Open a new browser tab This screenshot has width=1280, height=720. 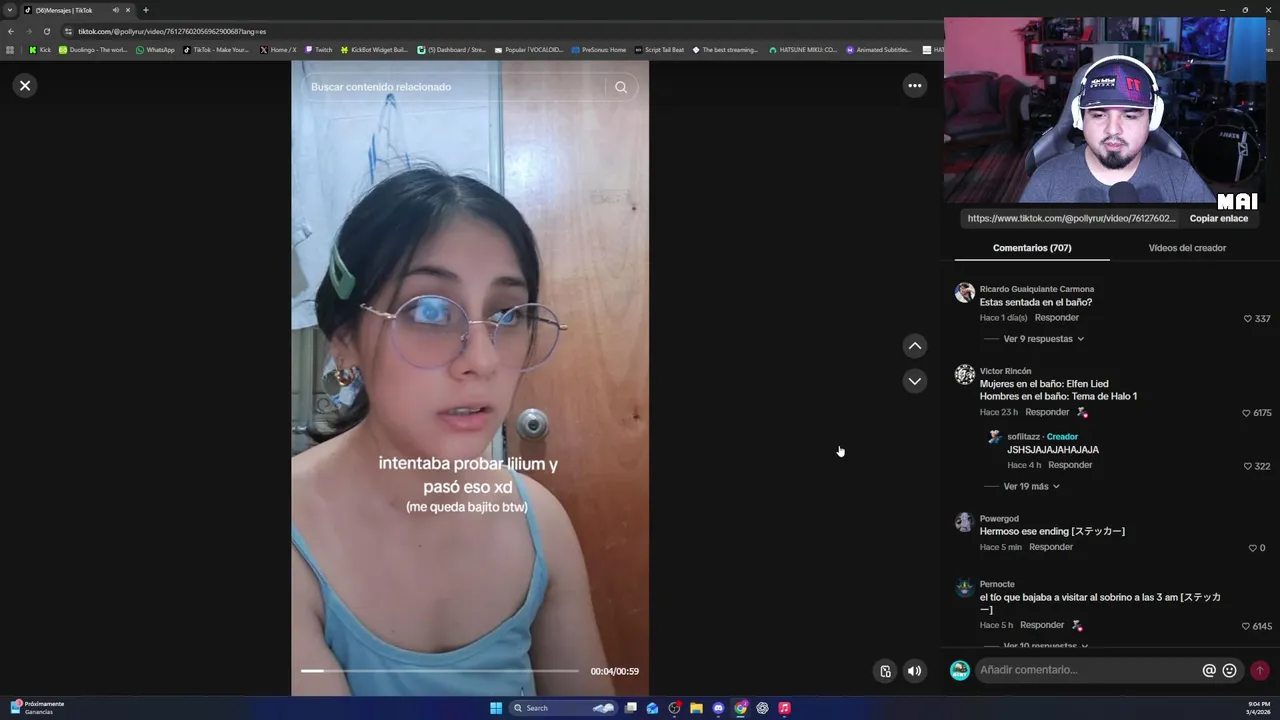145,10
